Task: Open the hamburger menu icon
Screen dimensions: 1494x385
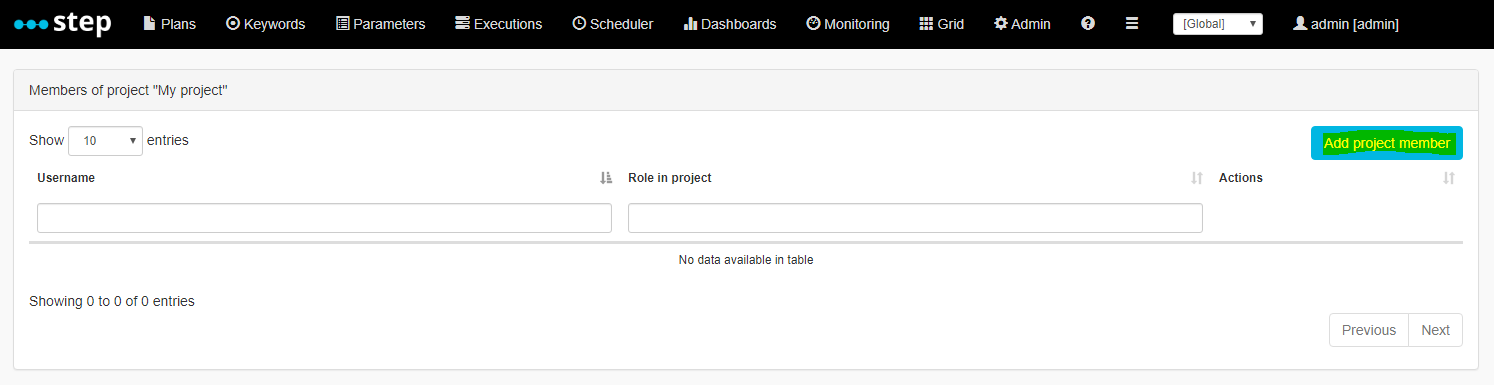Action: (1132, 23)
